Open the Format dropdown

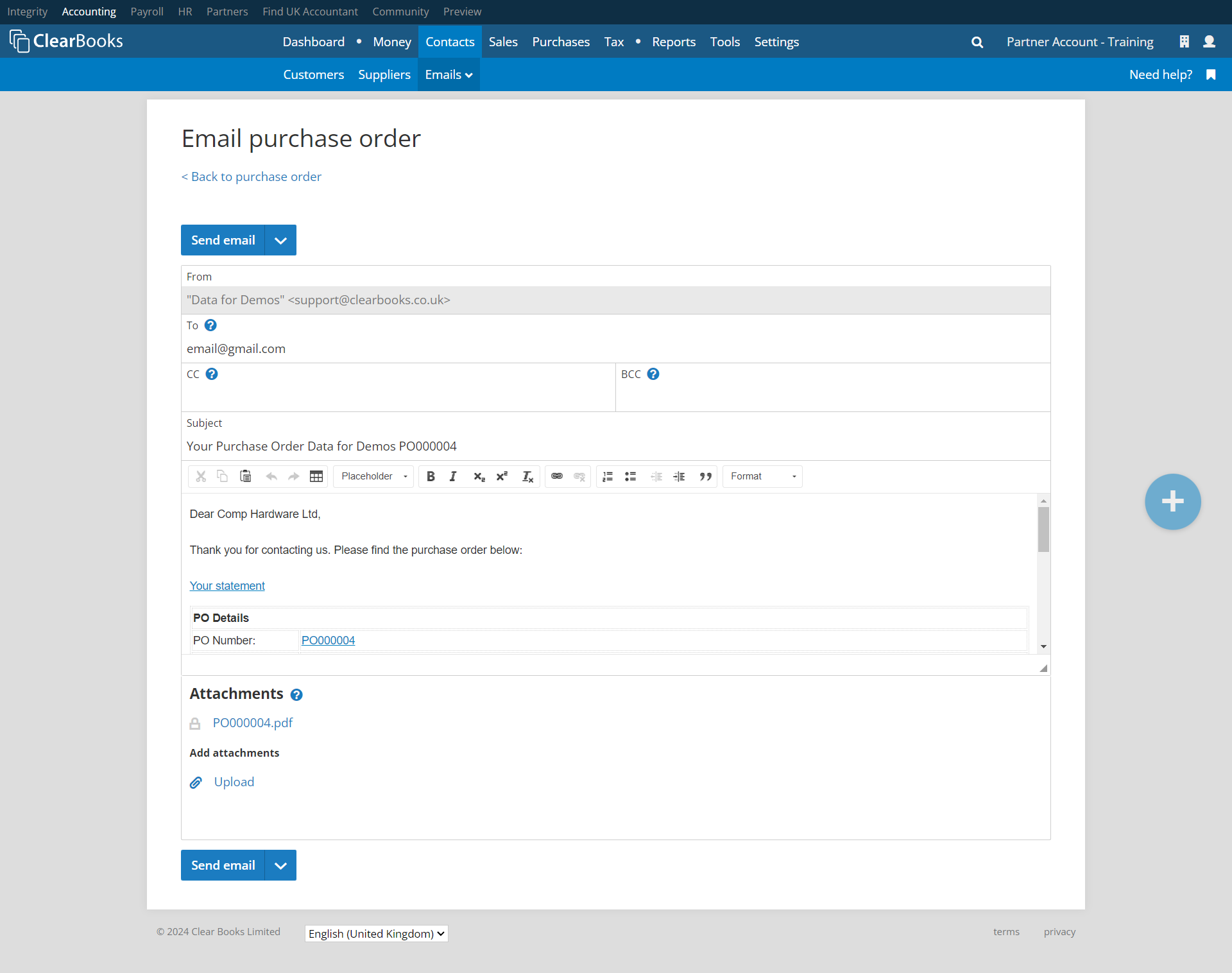[762, 476]
